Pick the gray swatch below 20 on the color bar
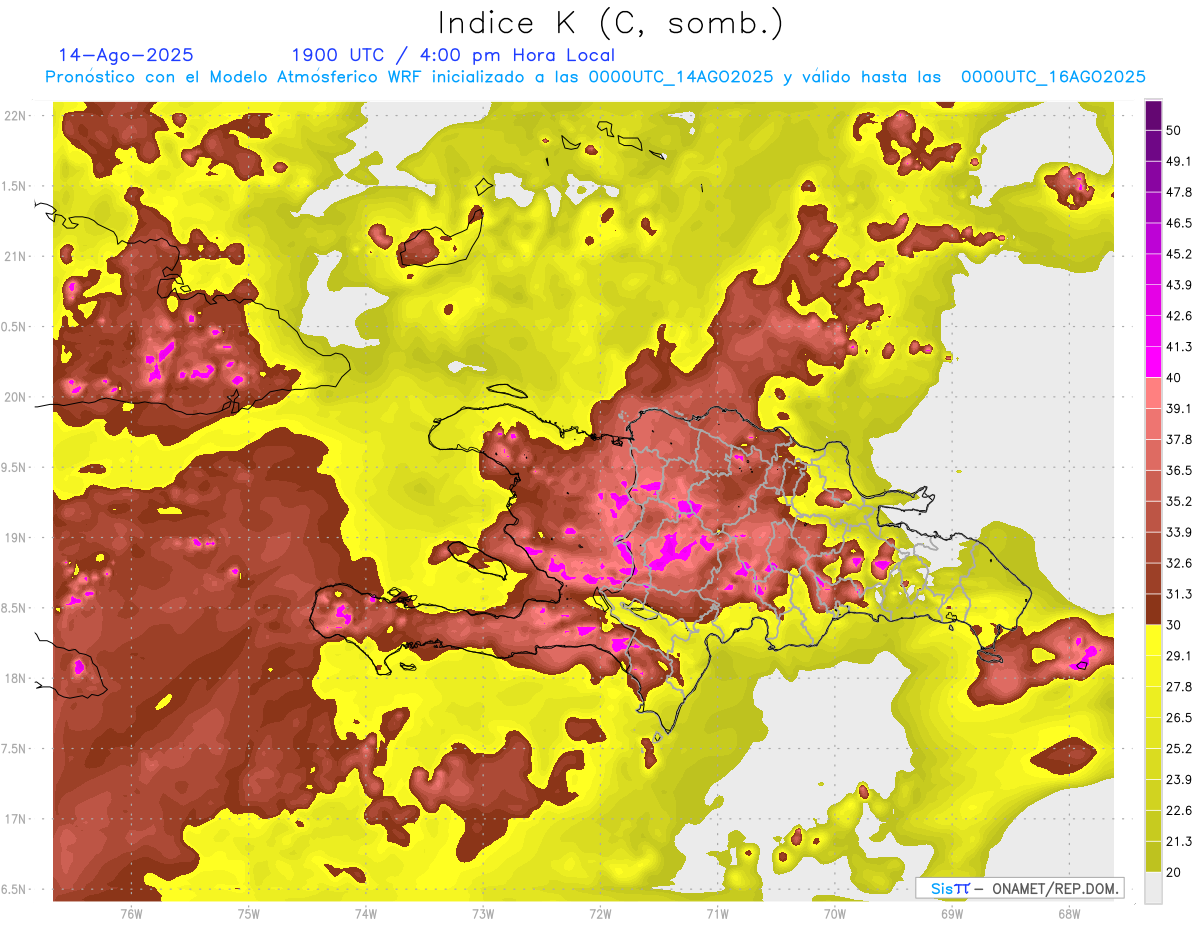The image size is (1200, 927). tap(1153, 888)
